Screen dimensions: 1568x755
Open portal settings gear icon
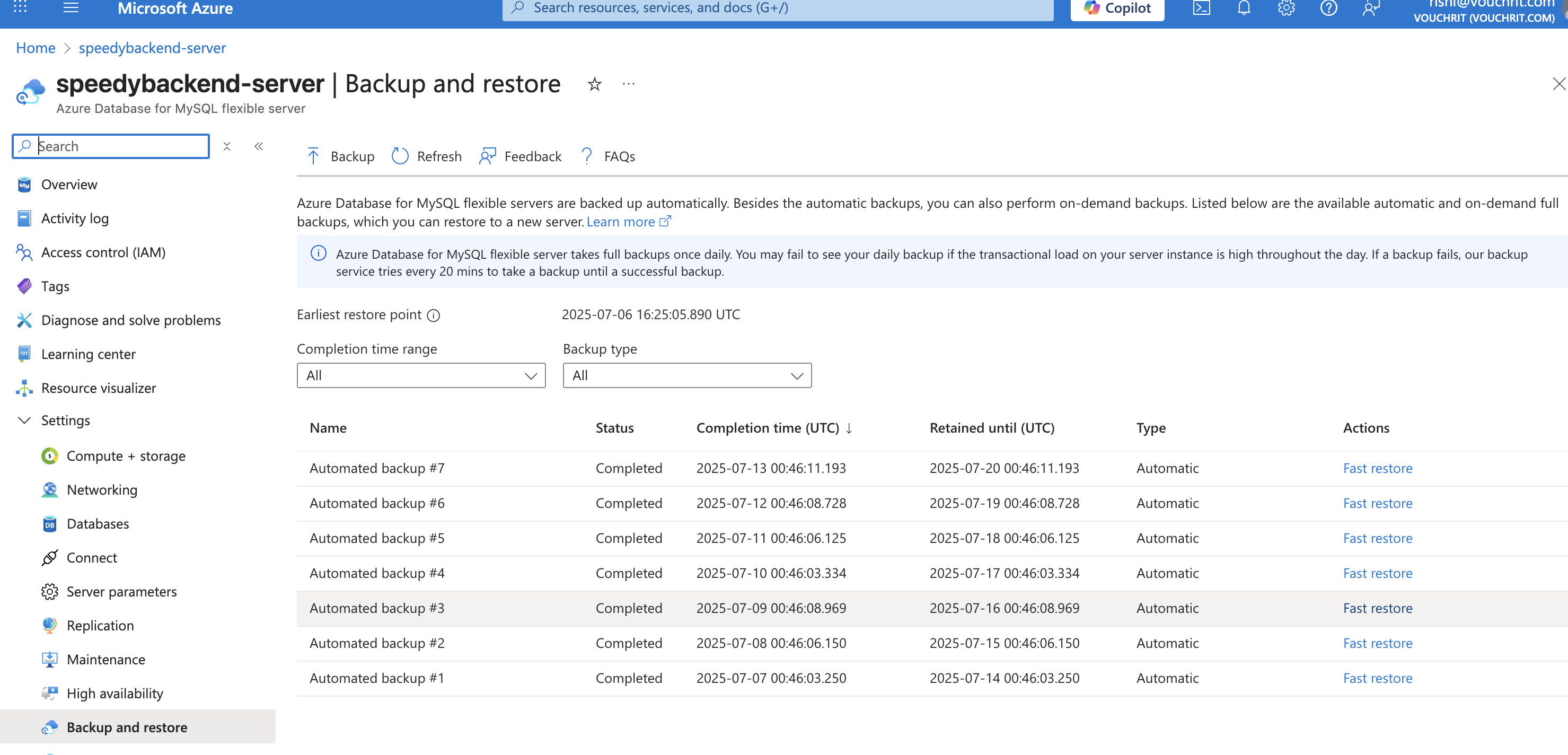1285,8
